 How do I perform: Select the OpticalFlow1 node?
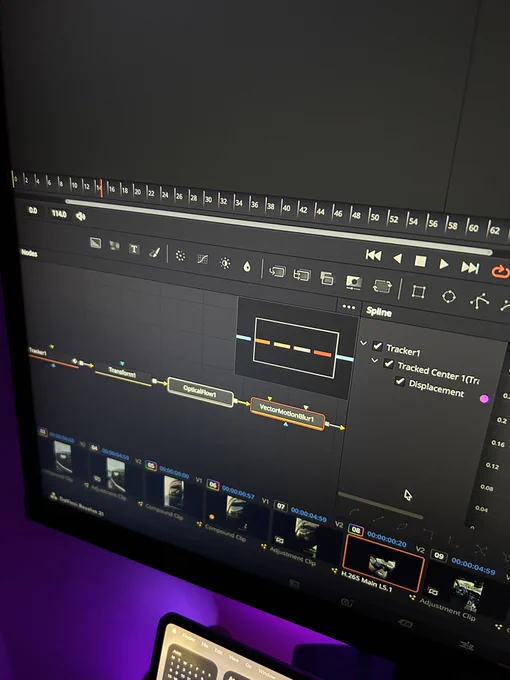200,392
